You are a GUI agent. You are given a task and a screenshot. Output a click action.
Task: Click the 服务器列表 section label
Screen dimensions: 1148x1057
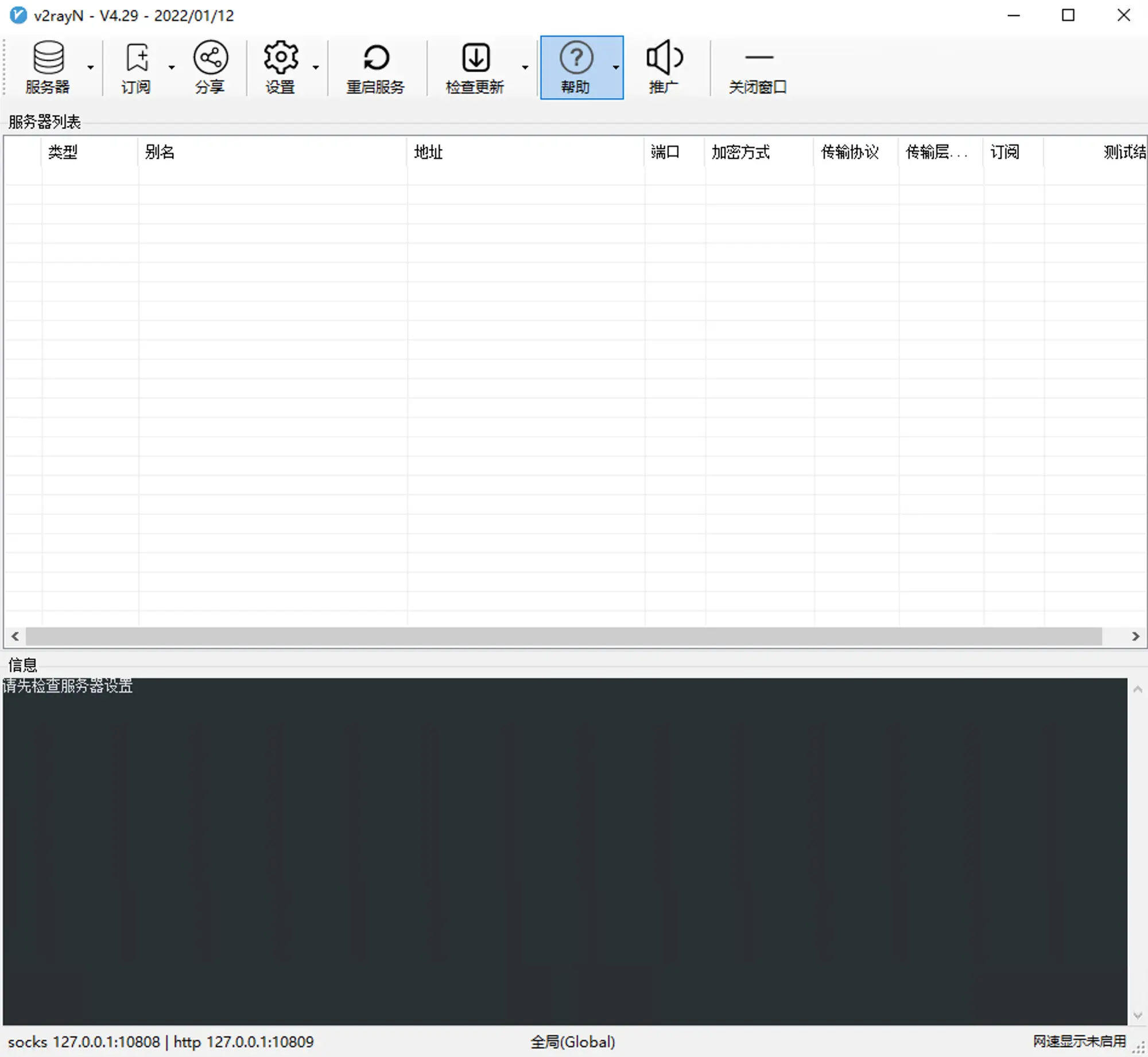coord(45,122)
